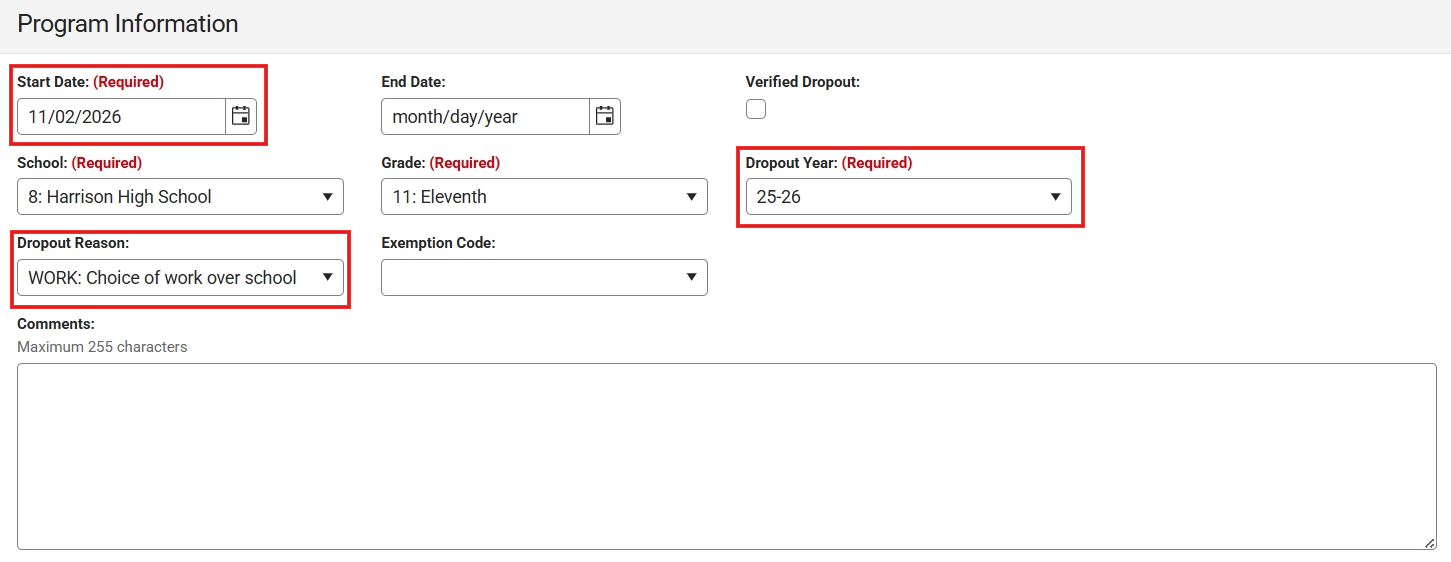The height and width of the screenshot is (562, 1451).
Task: Click the Exemption Code label
Action: pos(439,243)
